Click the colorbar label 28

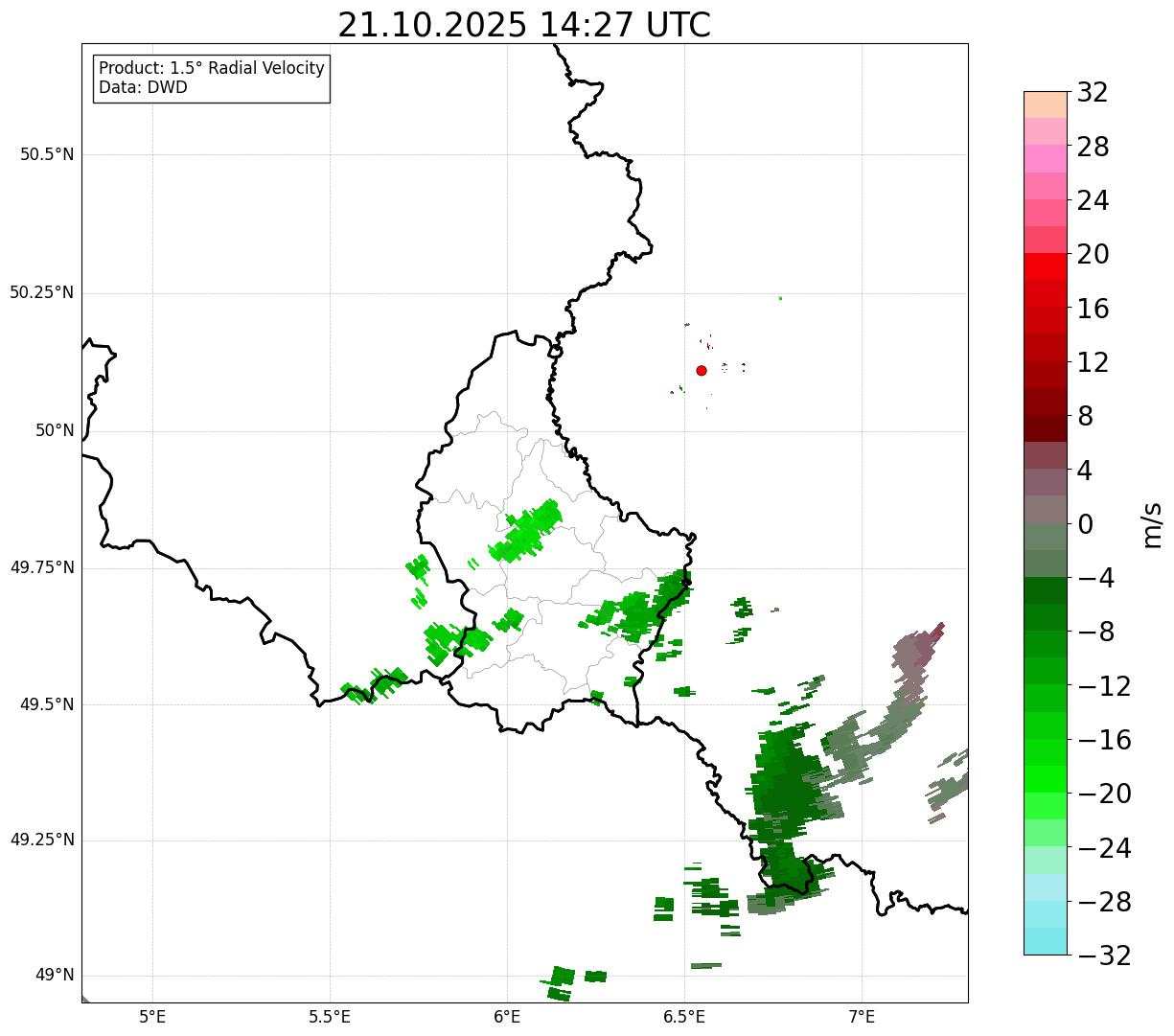[x=1093, y=148]
